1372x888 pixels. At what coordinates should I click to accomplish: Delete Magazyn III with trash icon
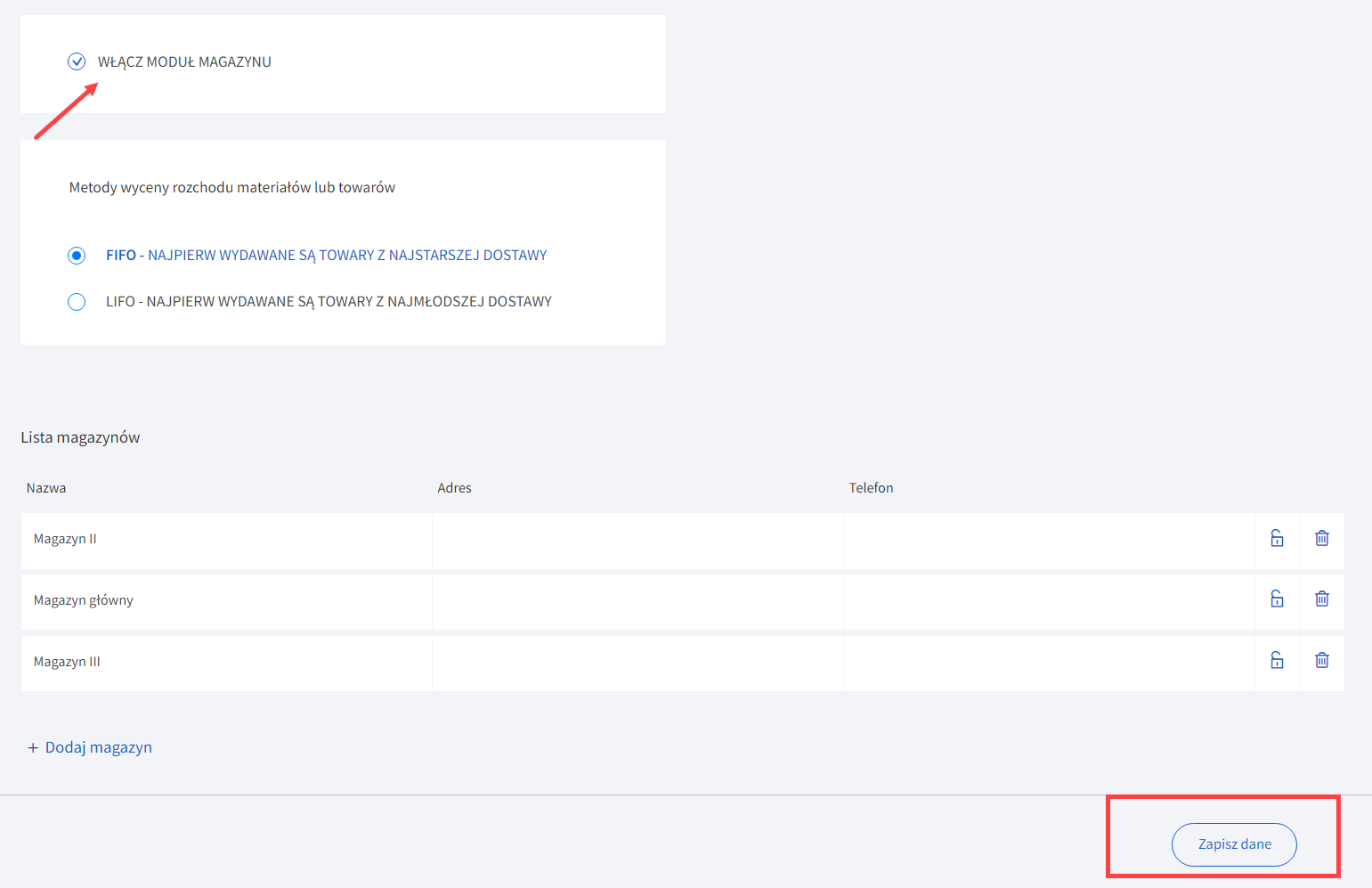(x=1322, y=661)
